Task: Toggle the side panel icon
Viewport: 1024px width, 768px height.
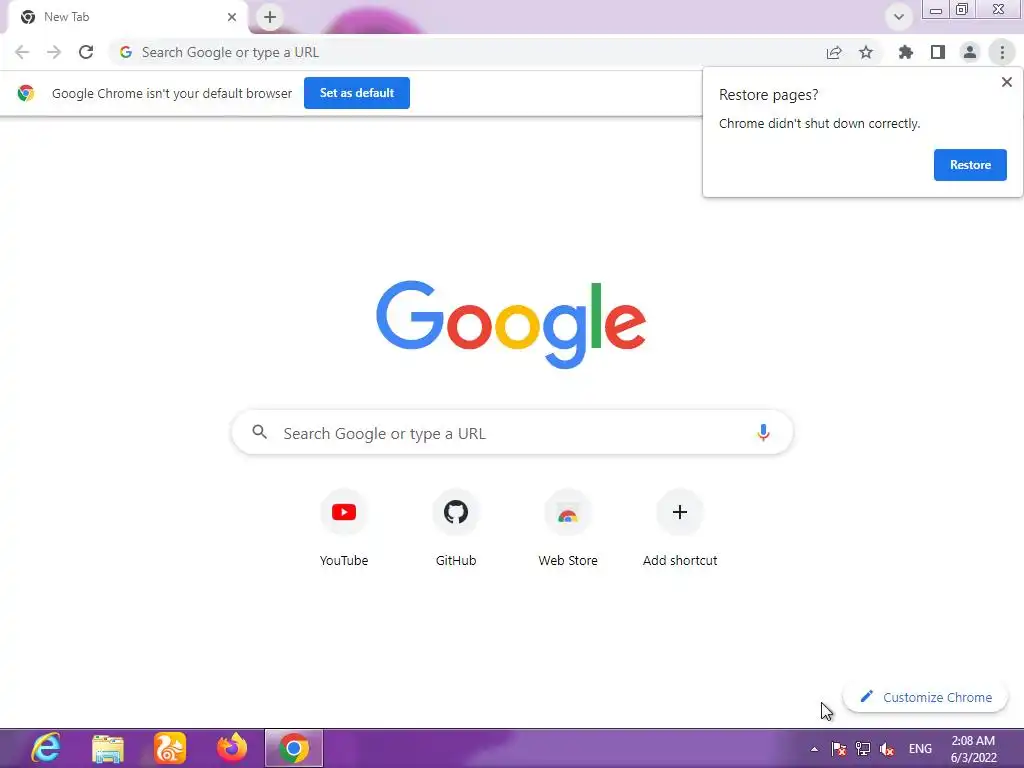Action: pos(938,52)
